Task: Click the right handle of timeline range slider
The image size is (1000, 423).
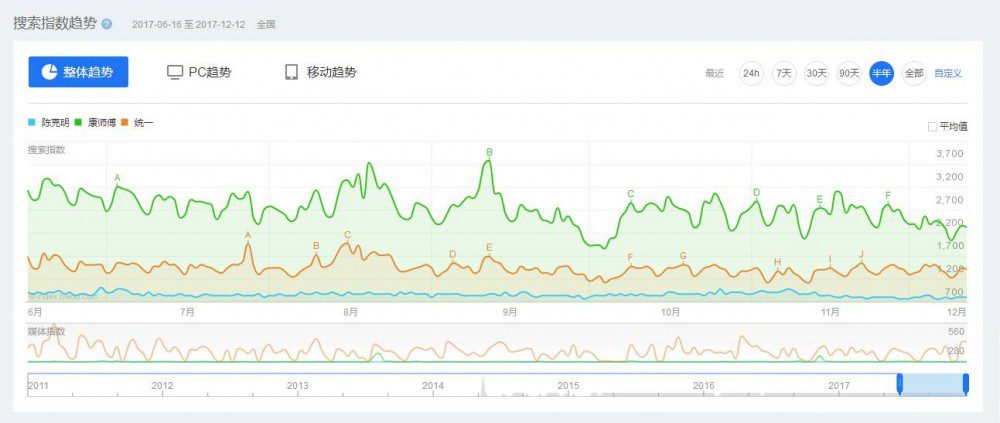Action: coord(966,384)
